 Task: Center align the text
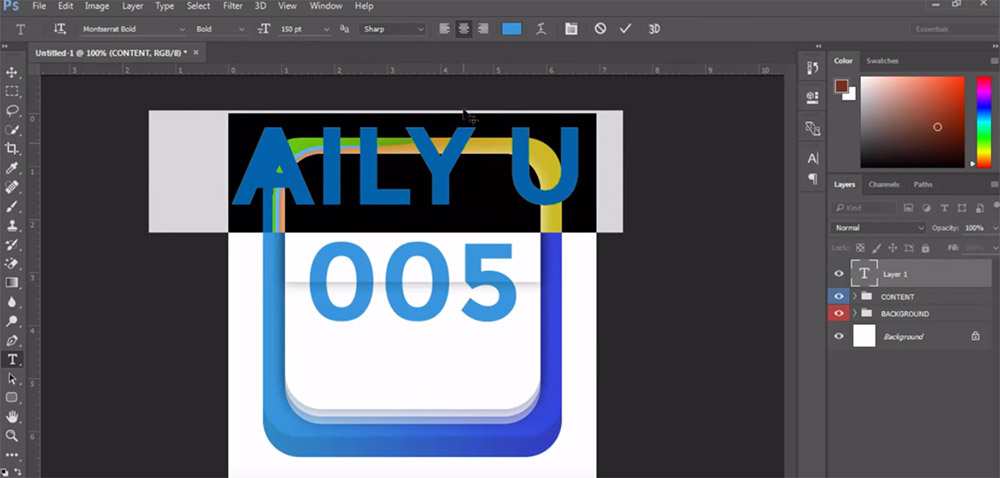(464, 29)
